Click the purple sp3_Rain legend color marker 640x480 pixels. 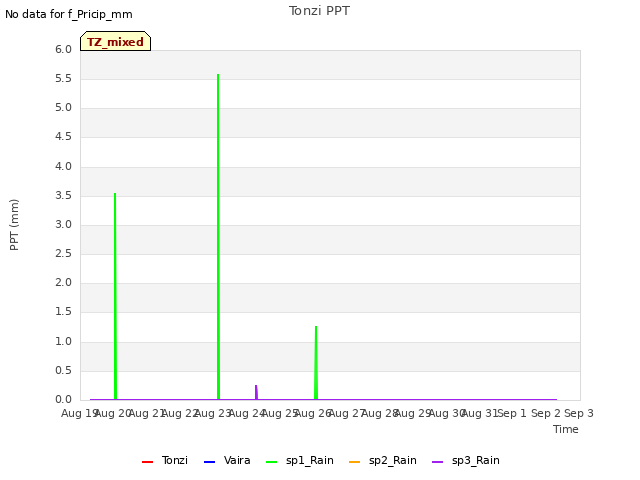point(438,462)
